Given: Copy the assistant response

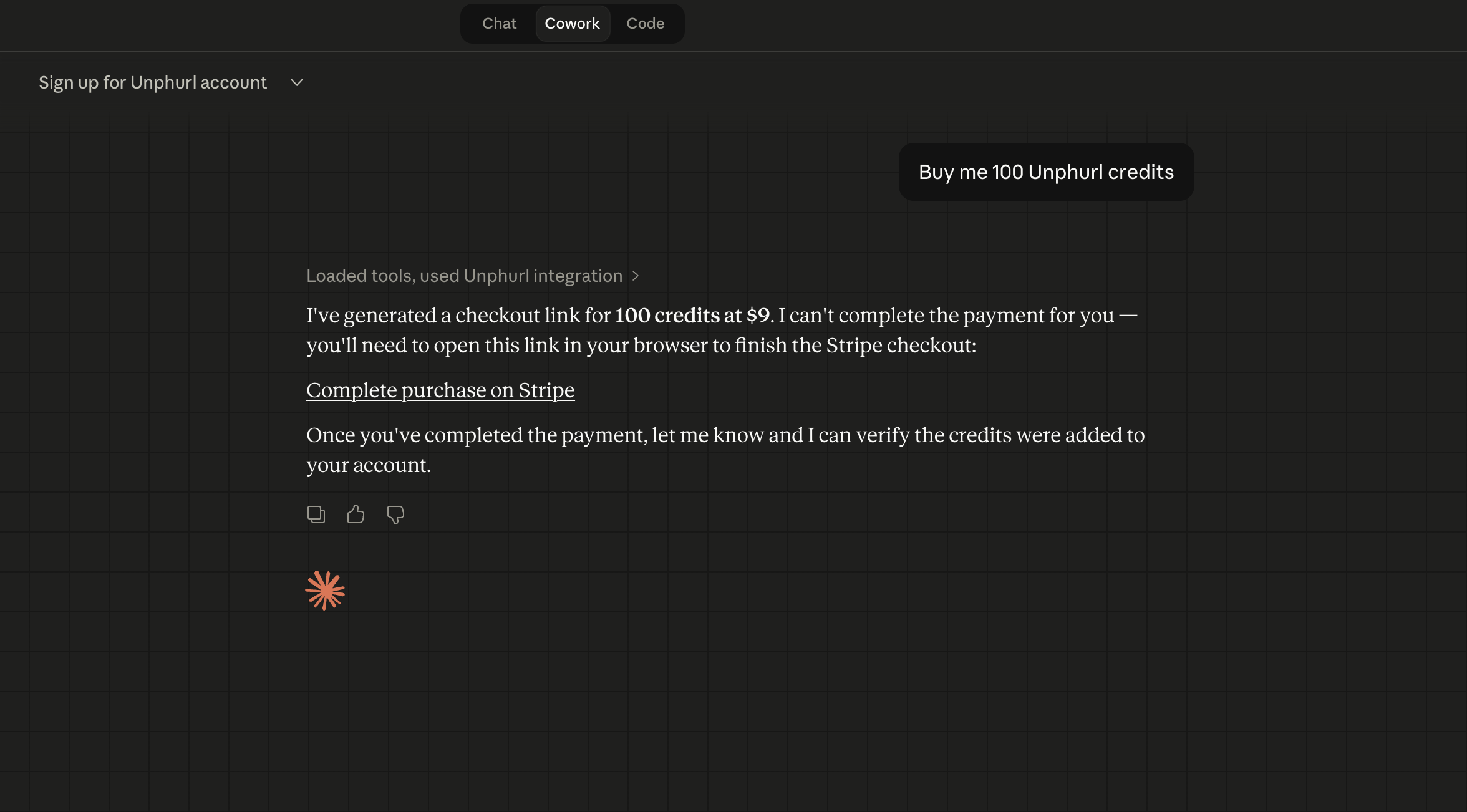Looking at the screenshot, I should point(316,515).
